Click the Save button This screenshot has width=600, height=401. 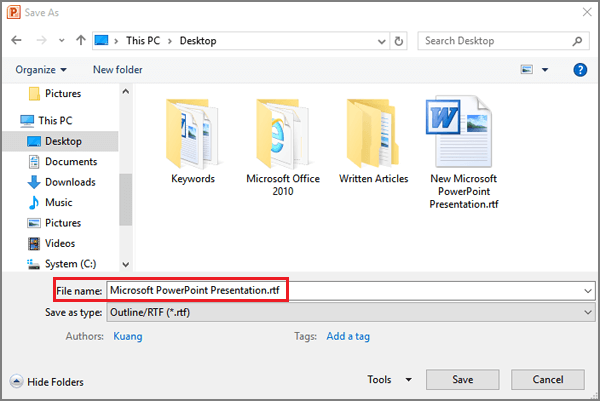pyautogui.click(x=463, y=380)
